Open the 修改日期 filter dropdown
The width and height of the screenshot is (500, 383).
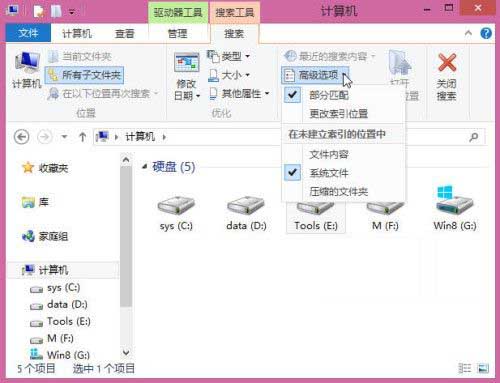[187, 76]
